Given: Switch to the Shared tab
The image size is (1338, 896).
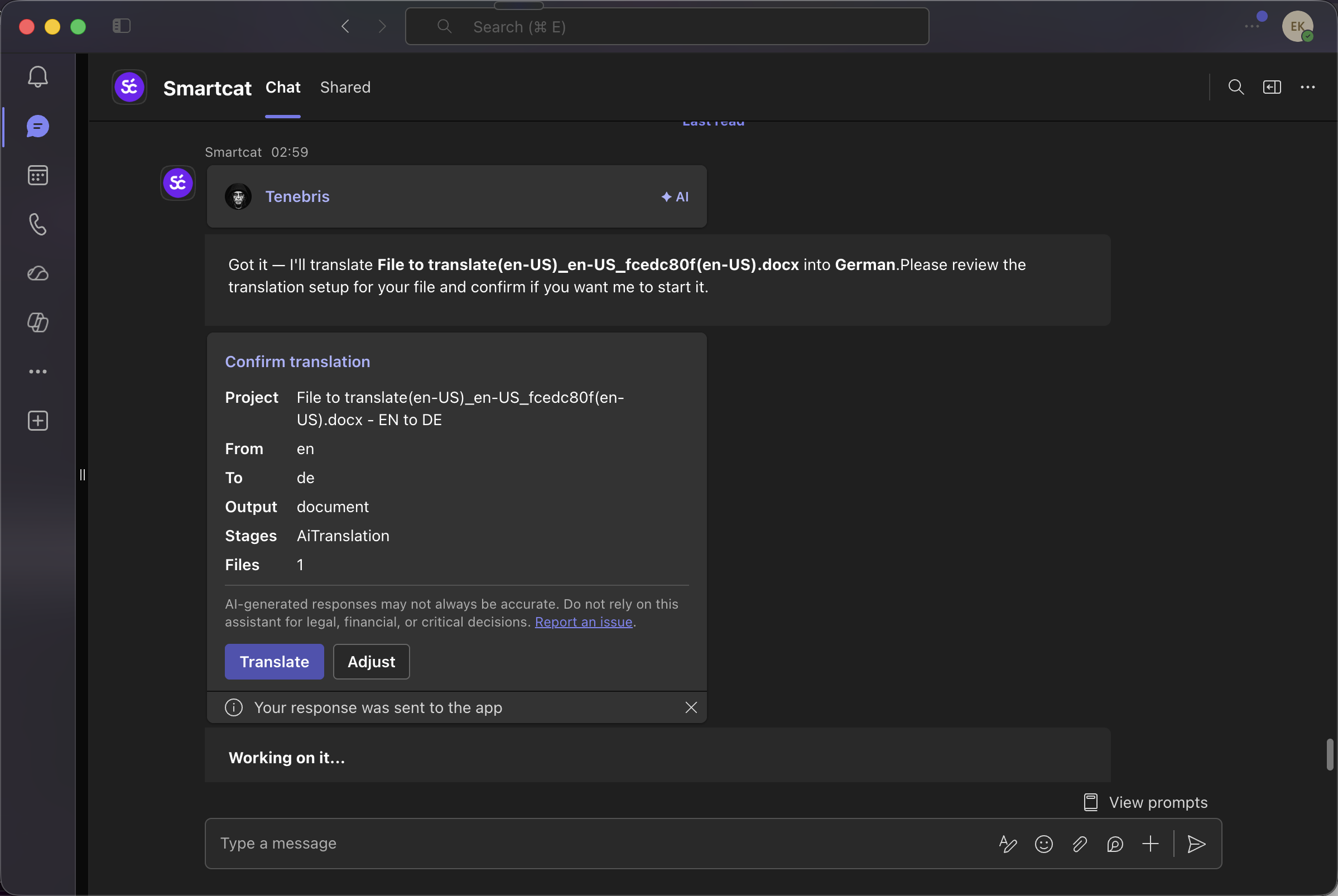Looking at the screenshot, I should (x=345, y=88).
